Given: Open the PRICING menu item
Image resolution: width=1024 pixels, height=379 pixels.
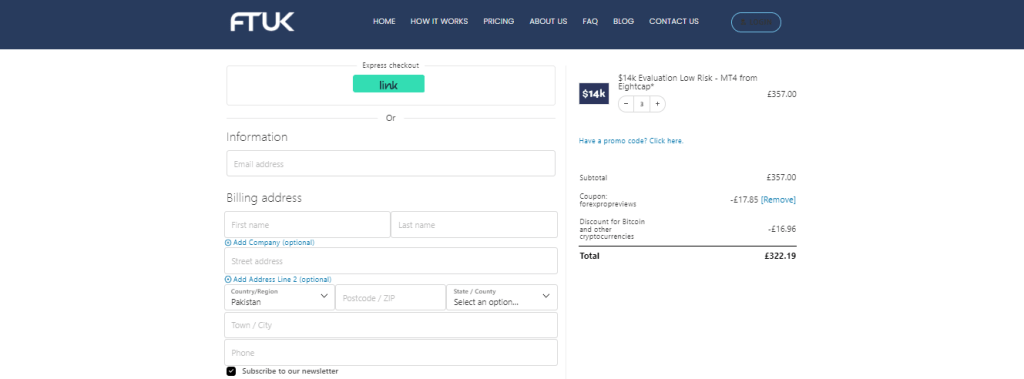Looking at the screenshot, I should (498, 22).
